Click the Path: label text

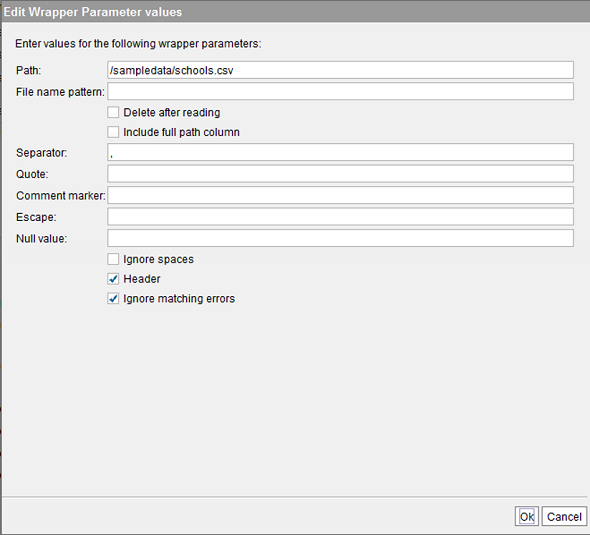(29, 70)
